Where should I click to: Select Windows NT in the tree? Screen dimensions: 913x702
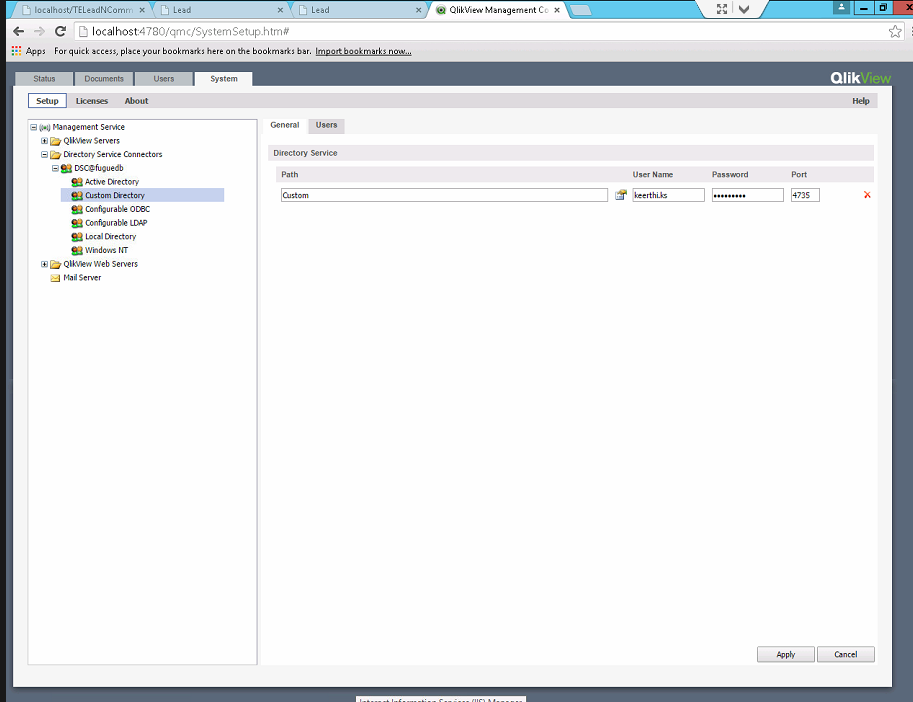[x=107, y=250]
